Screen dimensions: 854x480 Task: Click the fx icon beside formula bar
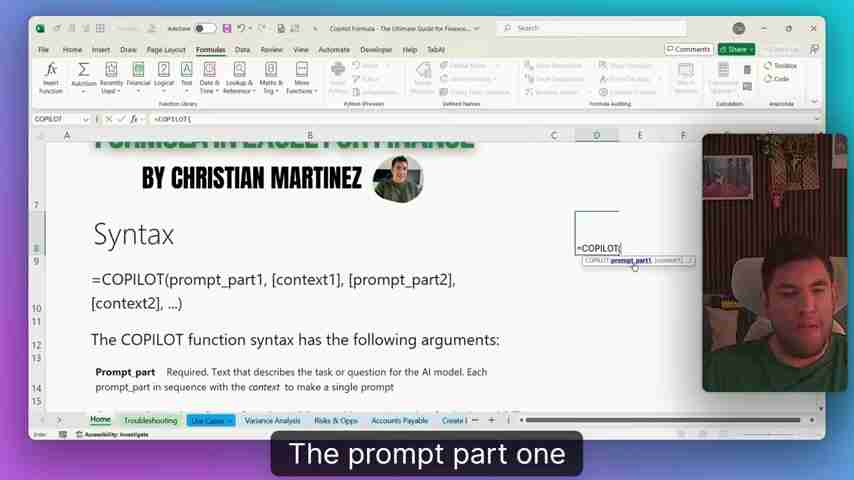pyautogui.click(x=133, y=119)
